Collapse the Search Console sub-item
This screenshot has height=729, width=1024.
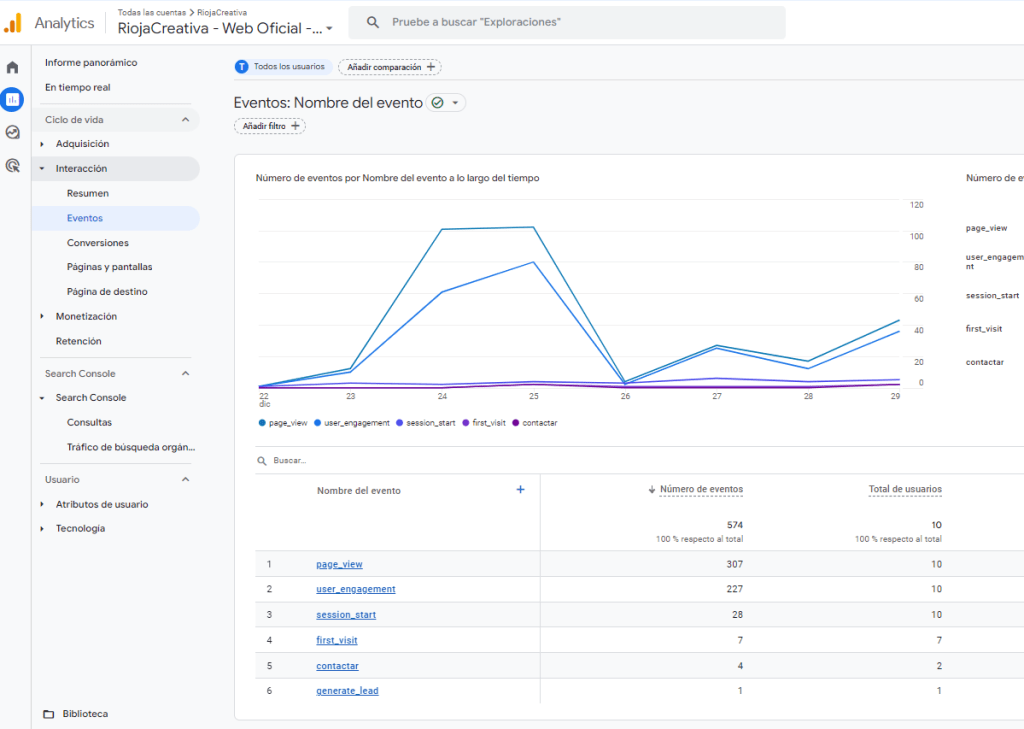pyautogui.click(x=42, y=398)
